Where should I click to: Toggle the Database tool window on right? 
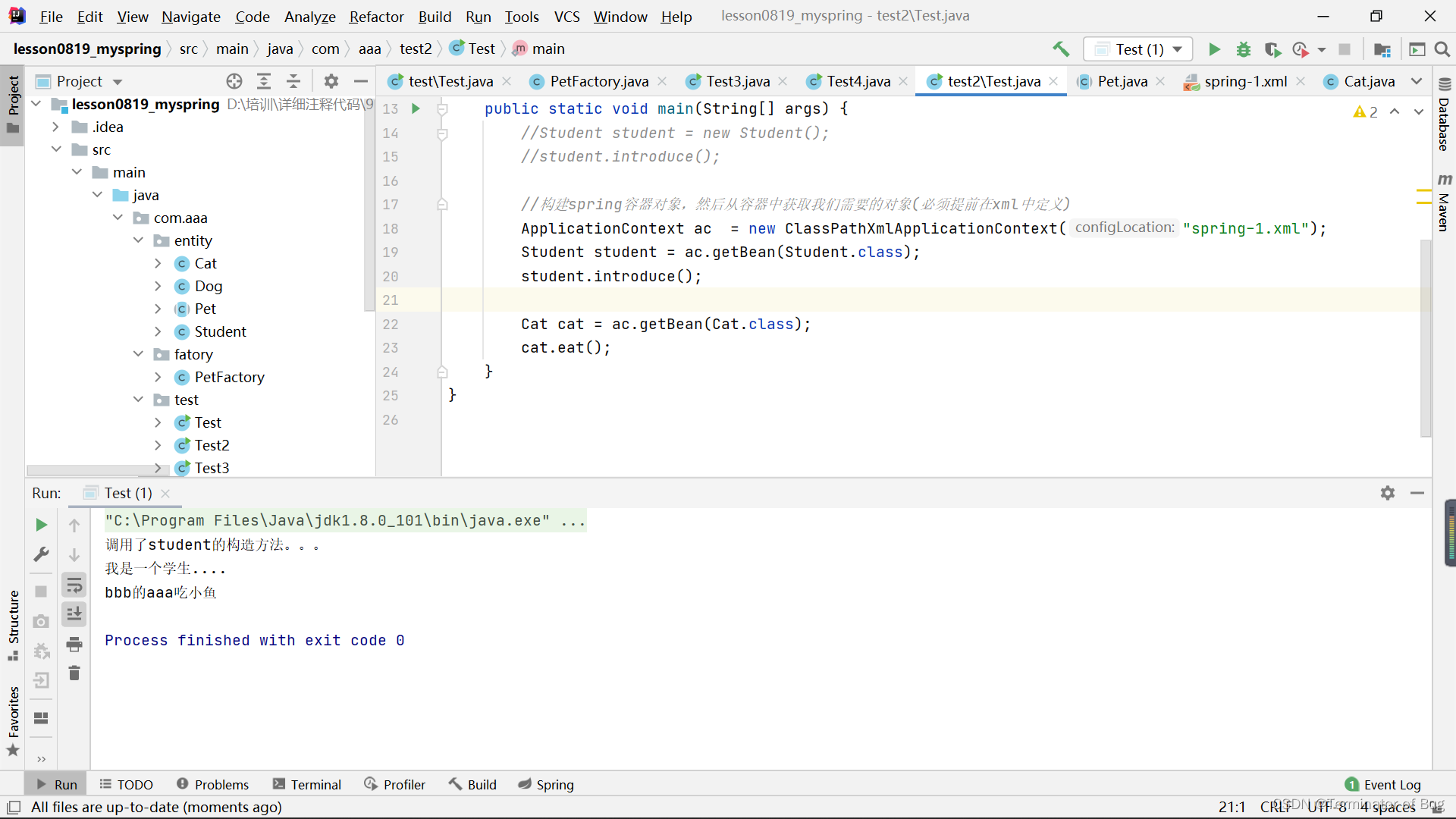pos(1444,114)
